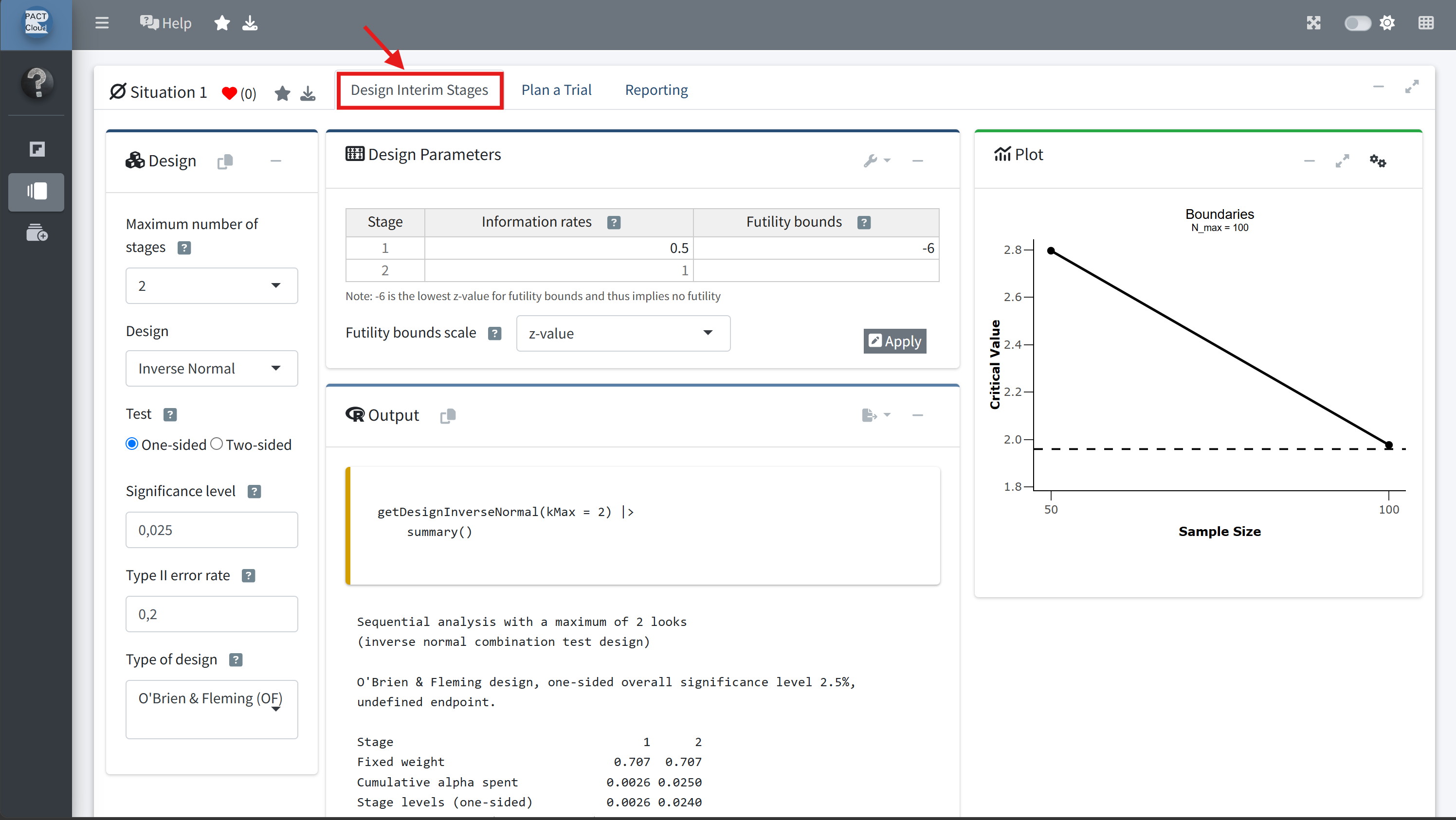
Task: Maximize the Situation 1 card
Action: [1411, 87]
